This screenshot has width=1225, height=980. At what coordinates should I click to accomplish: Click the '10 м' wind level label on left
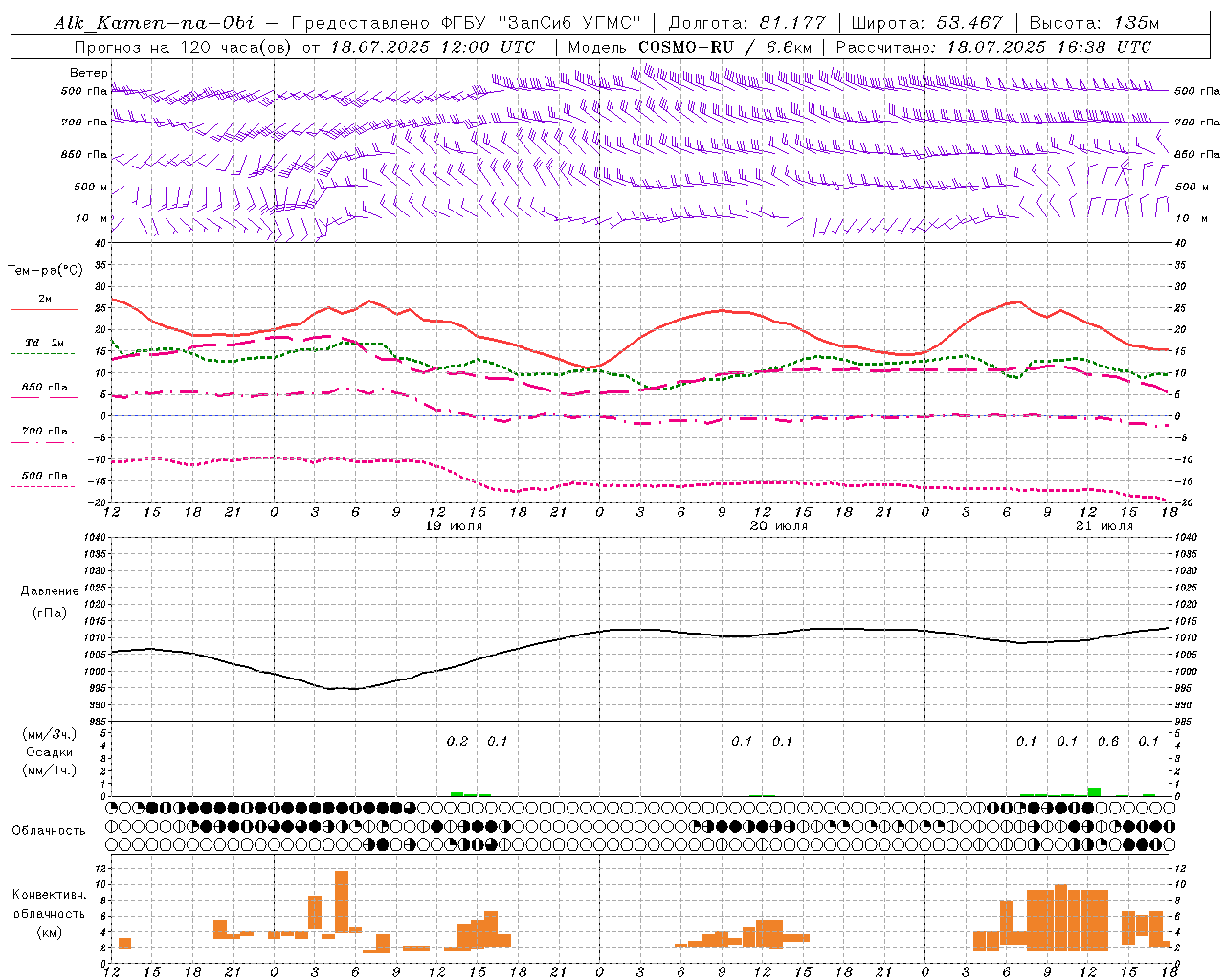91,218
